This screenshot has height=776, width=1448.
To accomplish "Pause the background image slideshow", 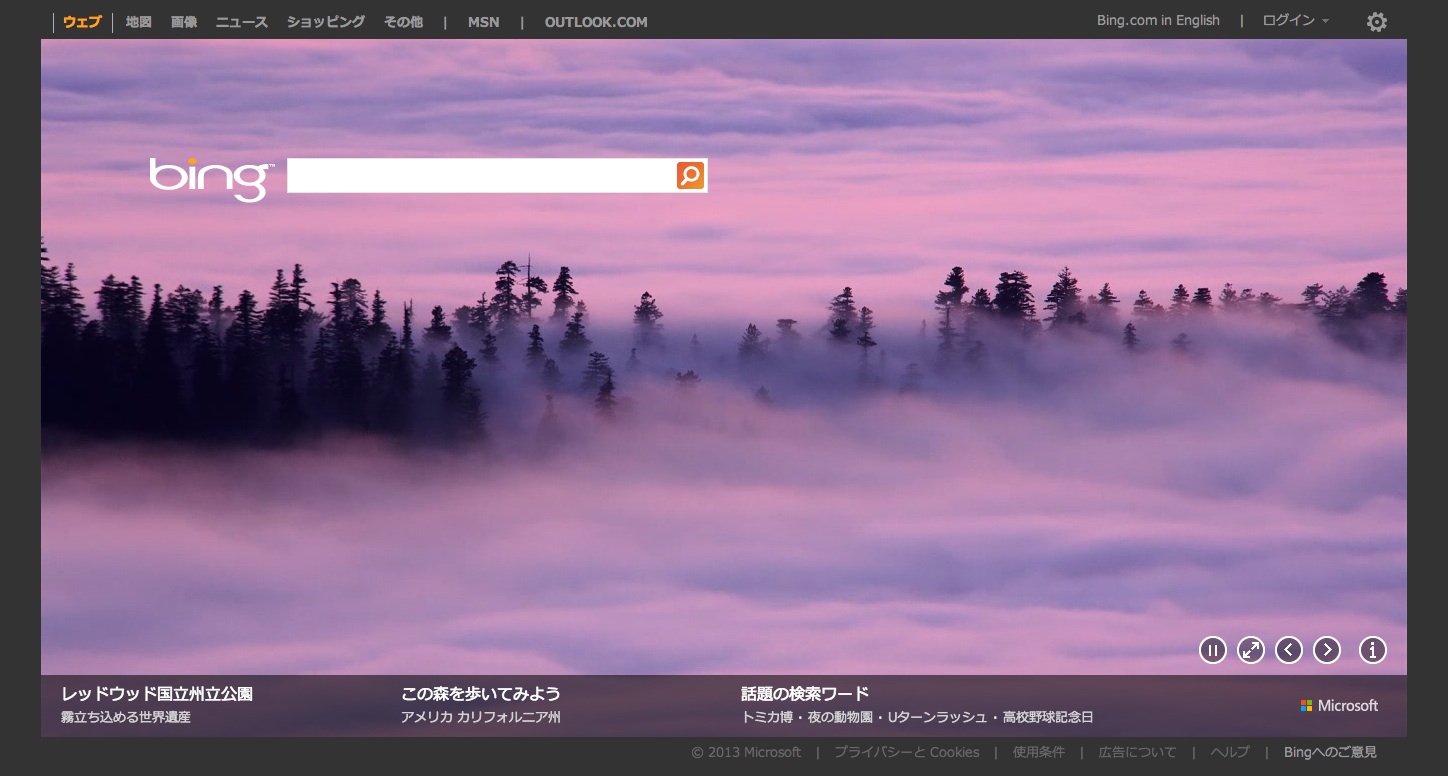I will point(1212,650).
